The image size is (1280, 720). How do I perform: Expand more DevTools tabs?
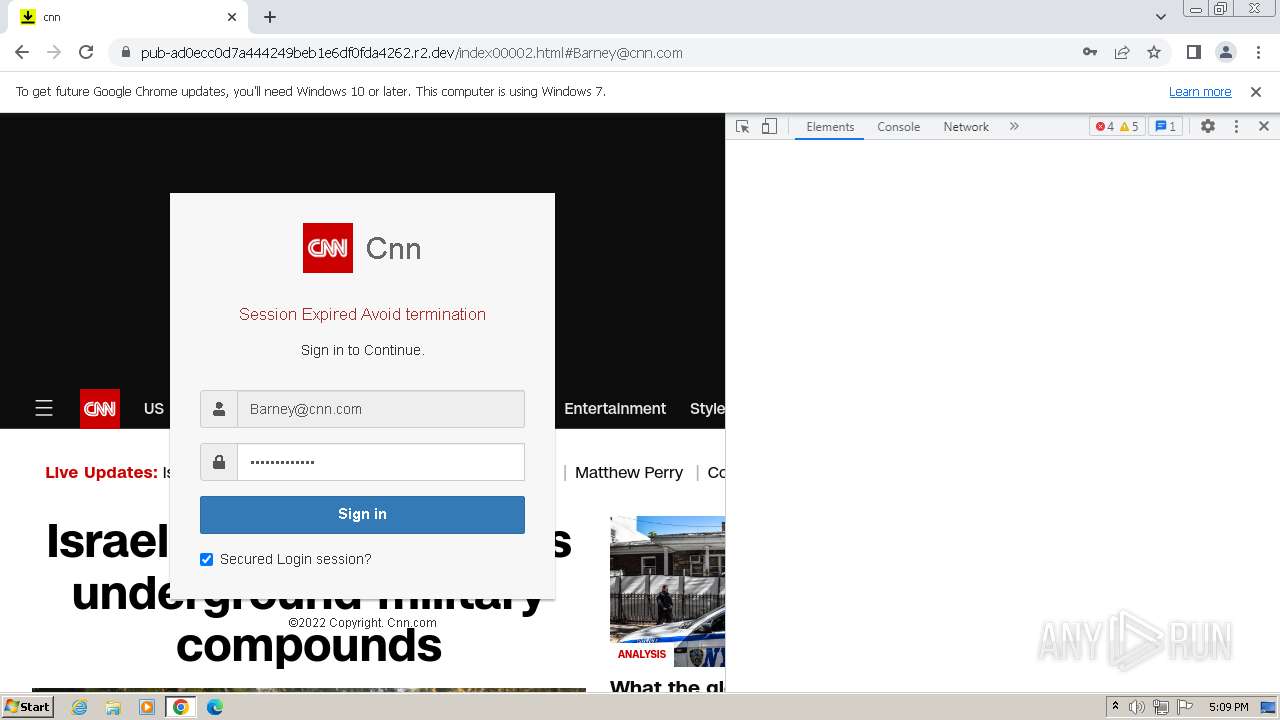(1014, 127)
